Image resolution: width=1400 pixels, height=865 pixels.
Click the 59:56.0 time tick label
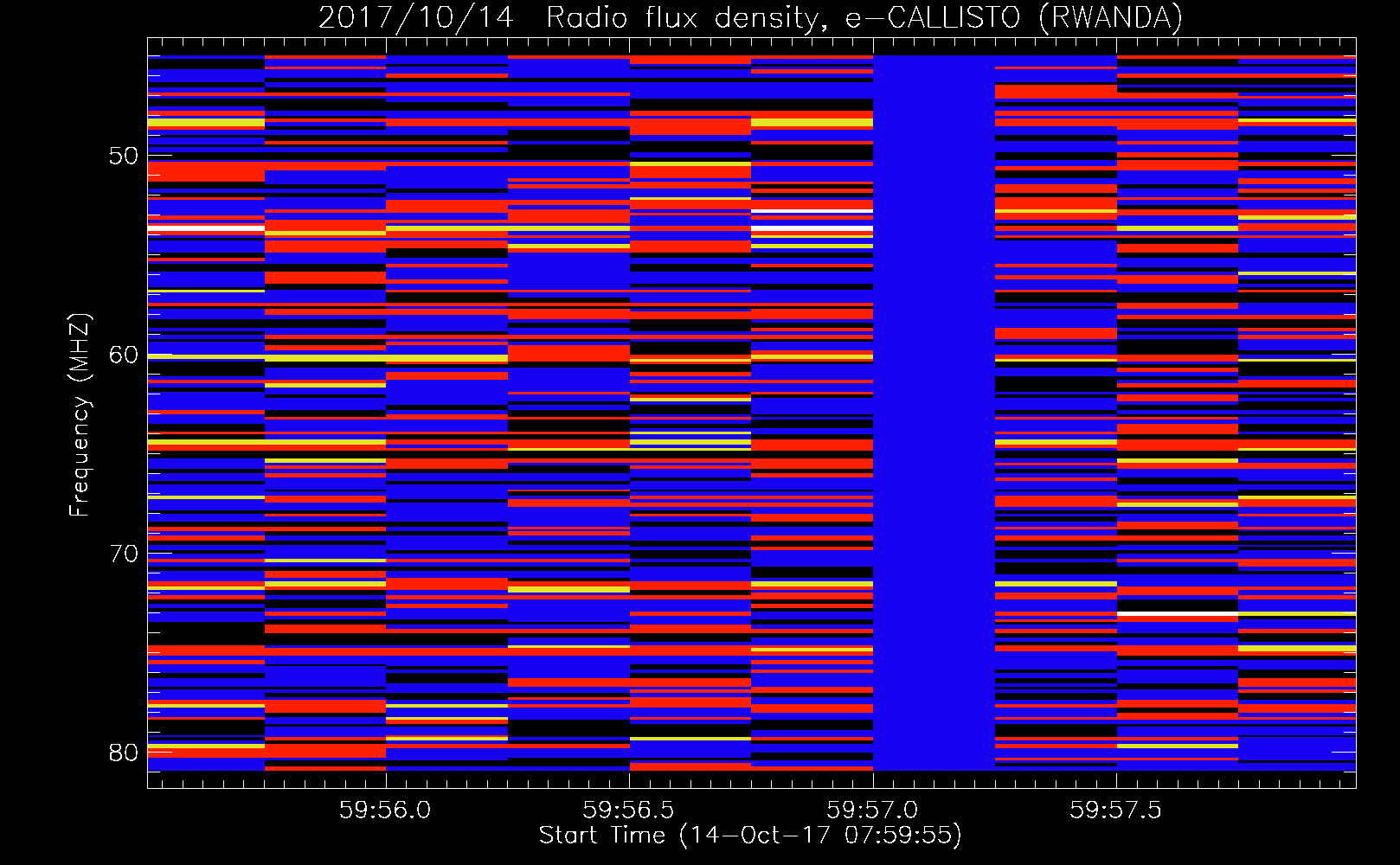385,810
